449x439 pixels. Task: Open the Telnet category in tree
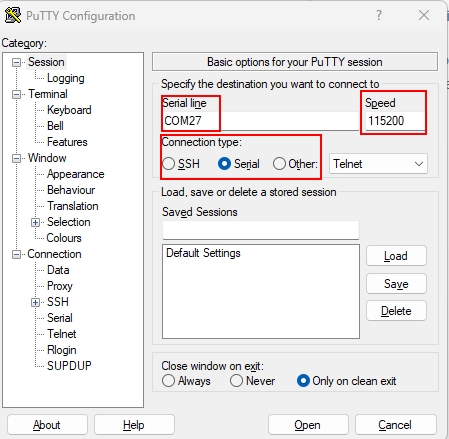[62, 334]
